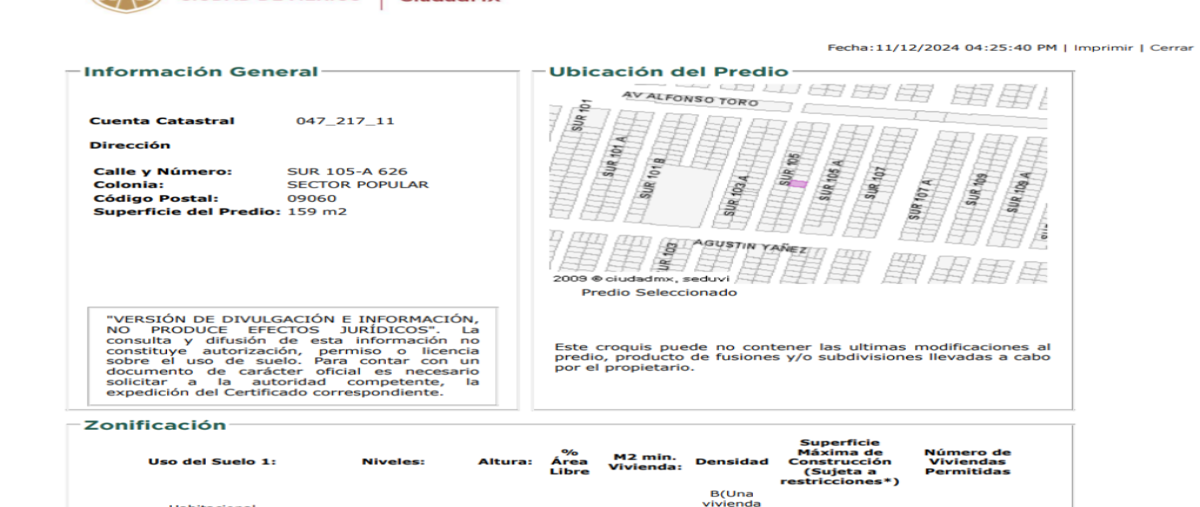Click the 'AV ALFONSO TORO' street label
Image resolution: width=1200 pixels, height=507 pixels.
click(690, 100)
